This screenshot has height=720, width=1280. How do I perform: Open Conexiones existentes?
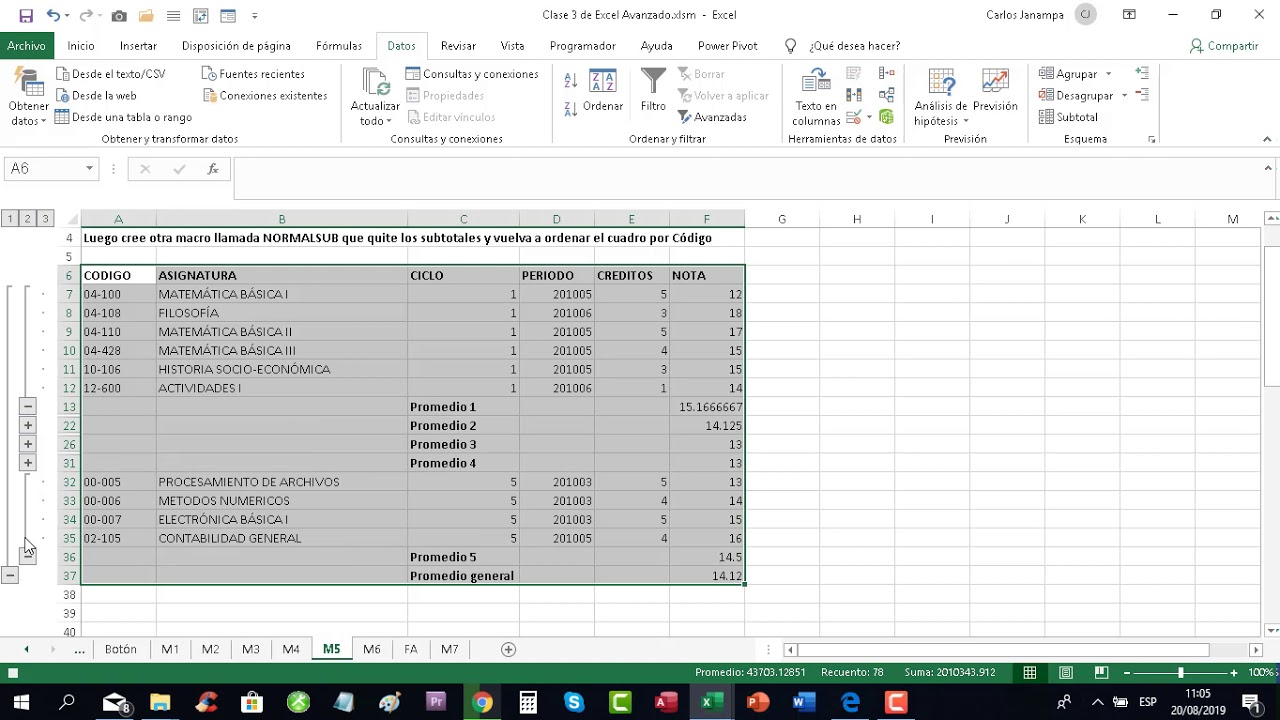pyautogui.click(x=265, y=96)
